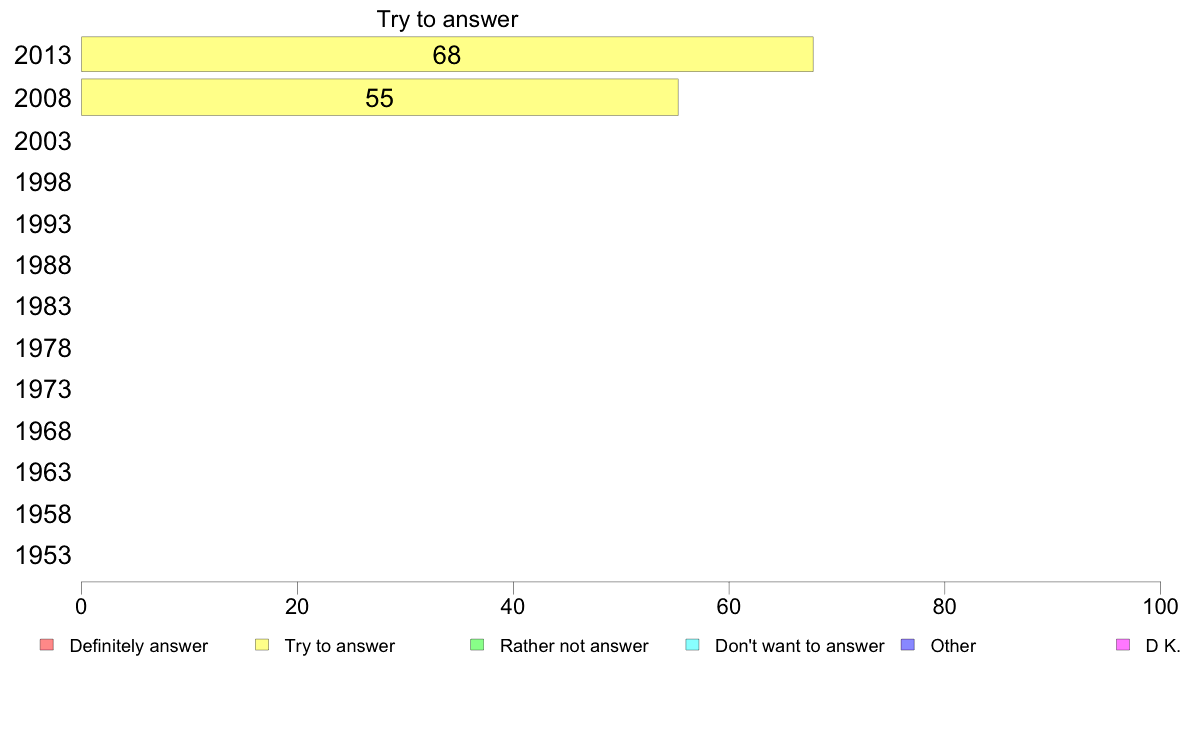Click the 1953 year label

[x=42, y=556]
